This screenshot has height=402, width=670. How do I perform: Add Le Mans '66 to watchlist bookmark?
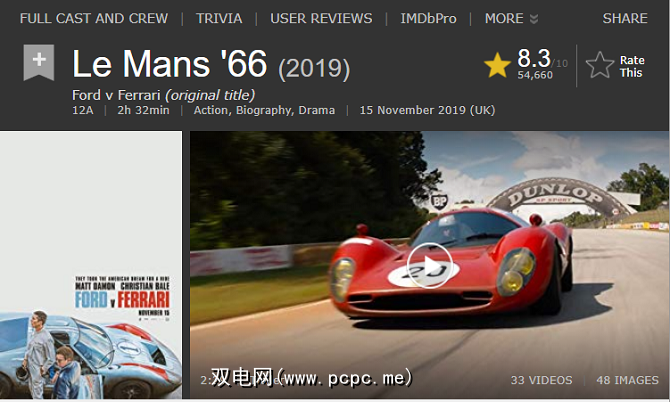[39, 62]
